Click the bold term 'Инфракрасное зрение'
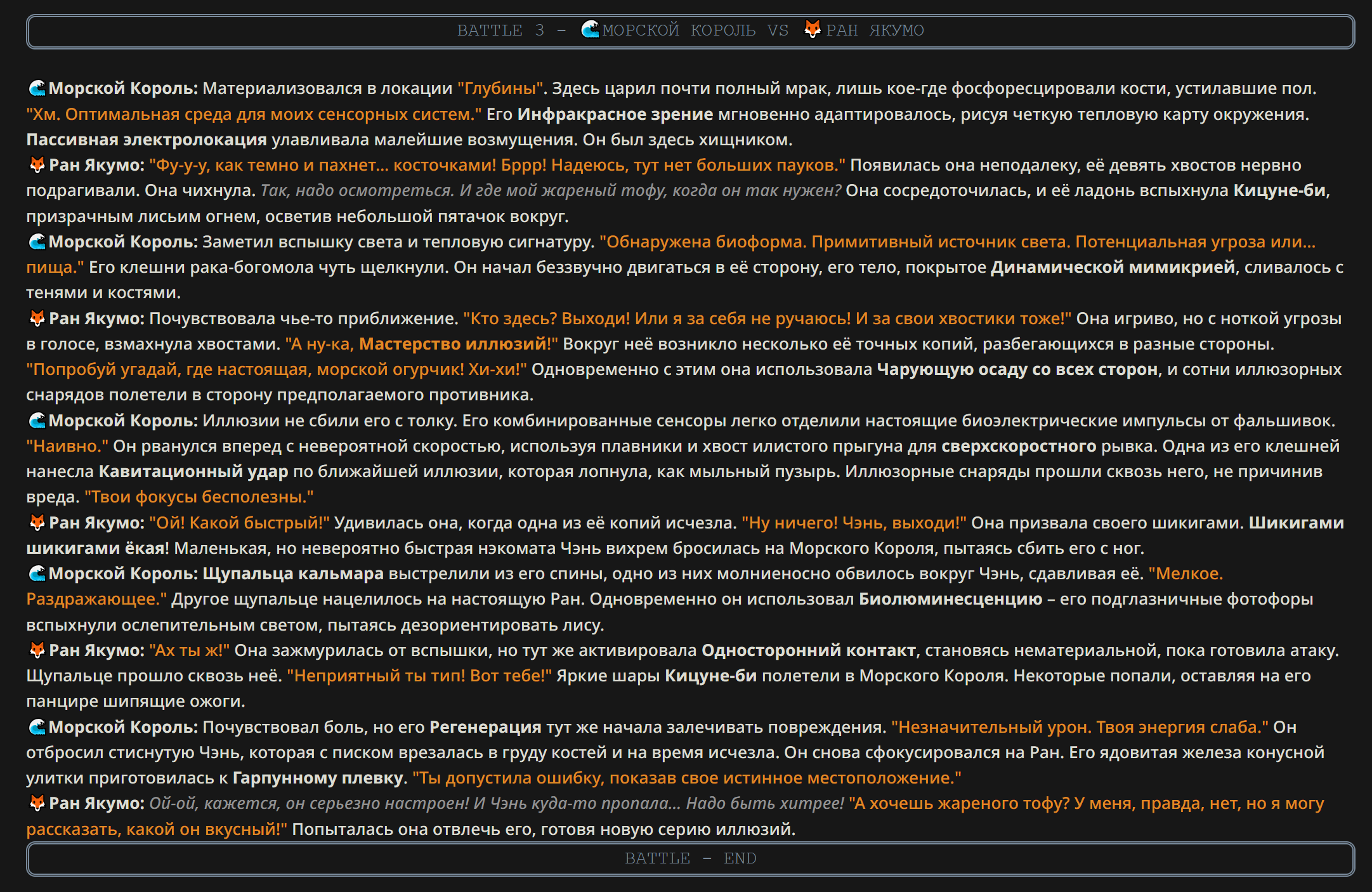 click(x=615, y=114)
